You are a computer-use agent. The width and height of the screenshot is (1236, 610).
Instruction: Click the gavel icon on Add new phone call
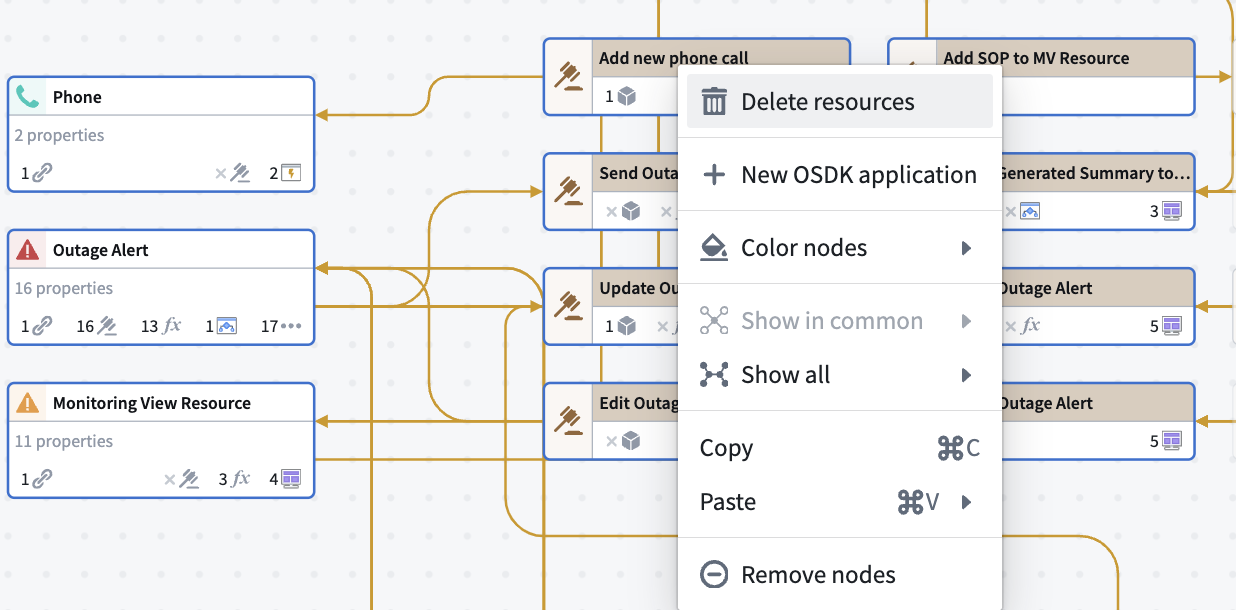click(569, 77)
